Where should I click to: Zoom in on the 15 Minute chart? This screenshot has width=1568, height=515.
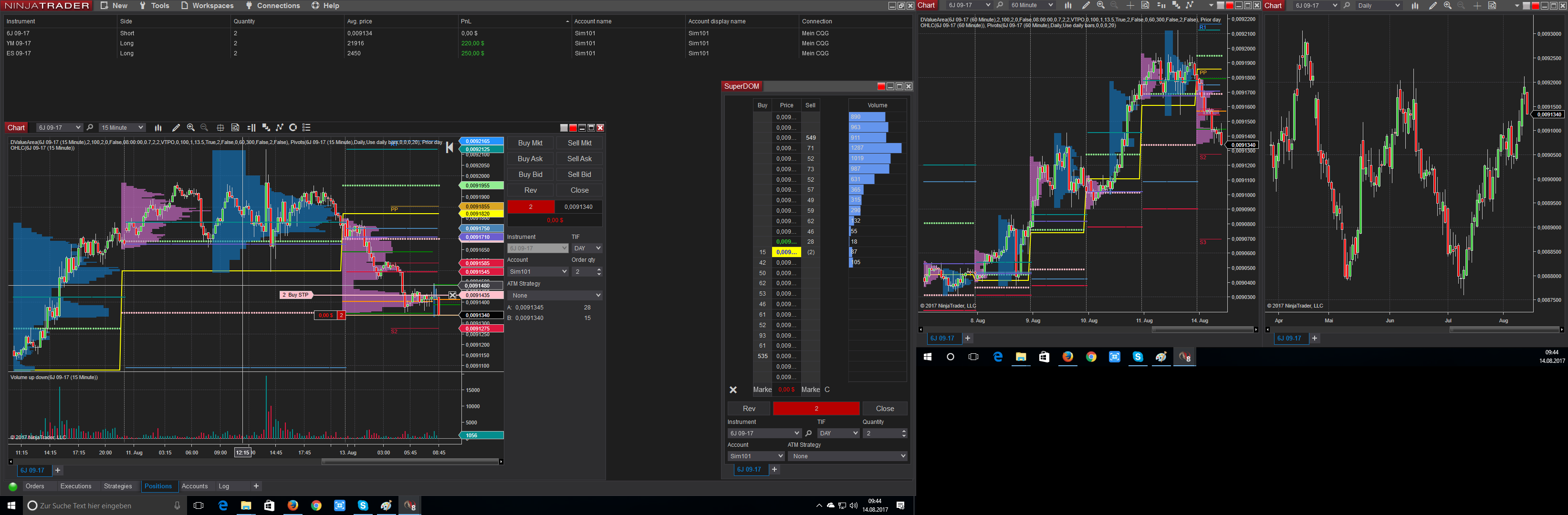click(x=190, y=128)
